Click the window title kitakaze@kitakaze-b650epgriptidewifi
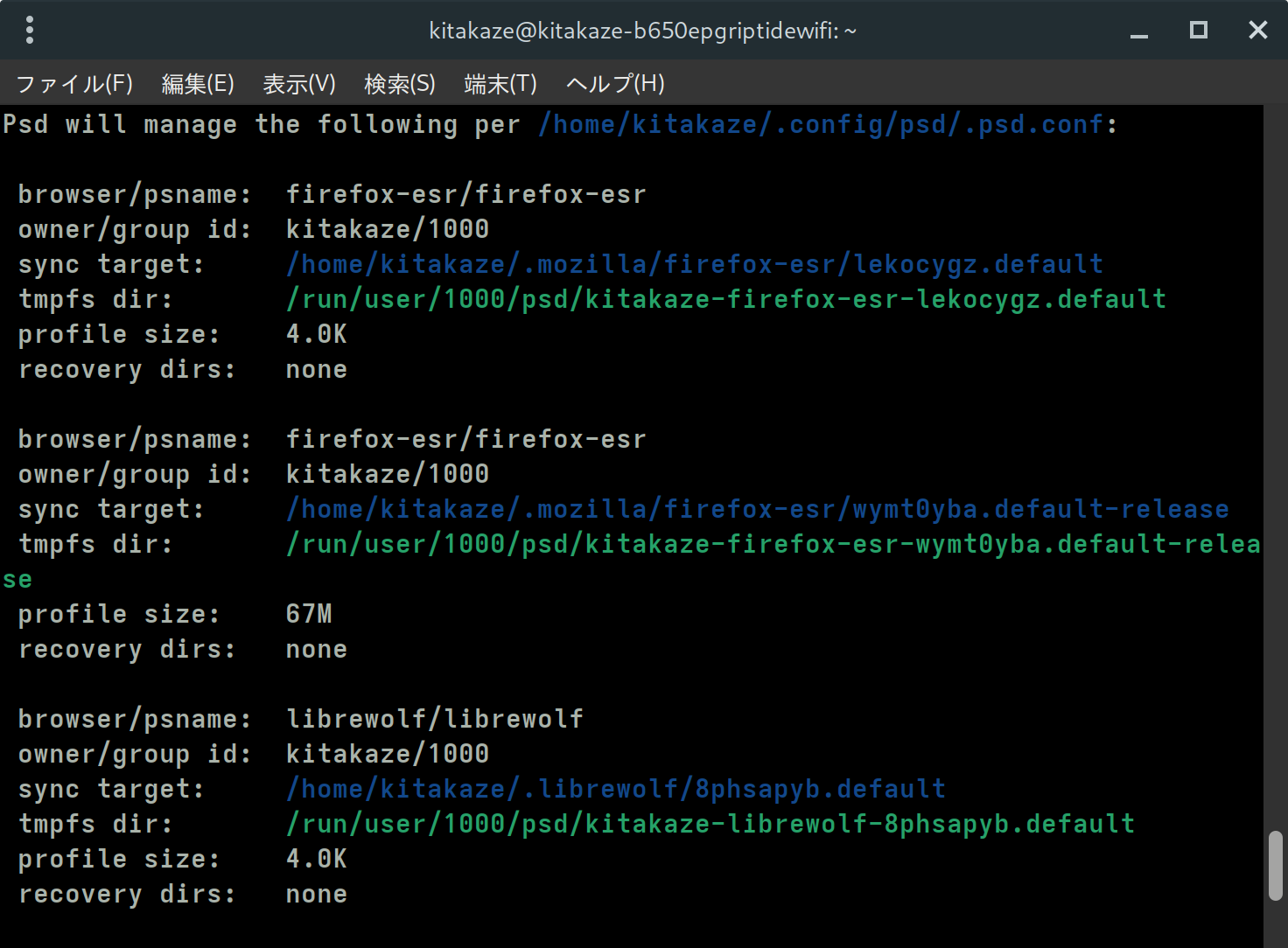The width and height of the screenshot is (1288, 948). (643, 31)
